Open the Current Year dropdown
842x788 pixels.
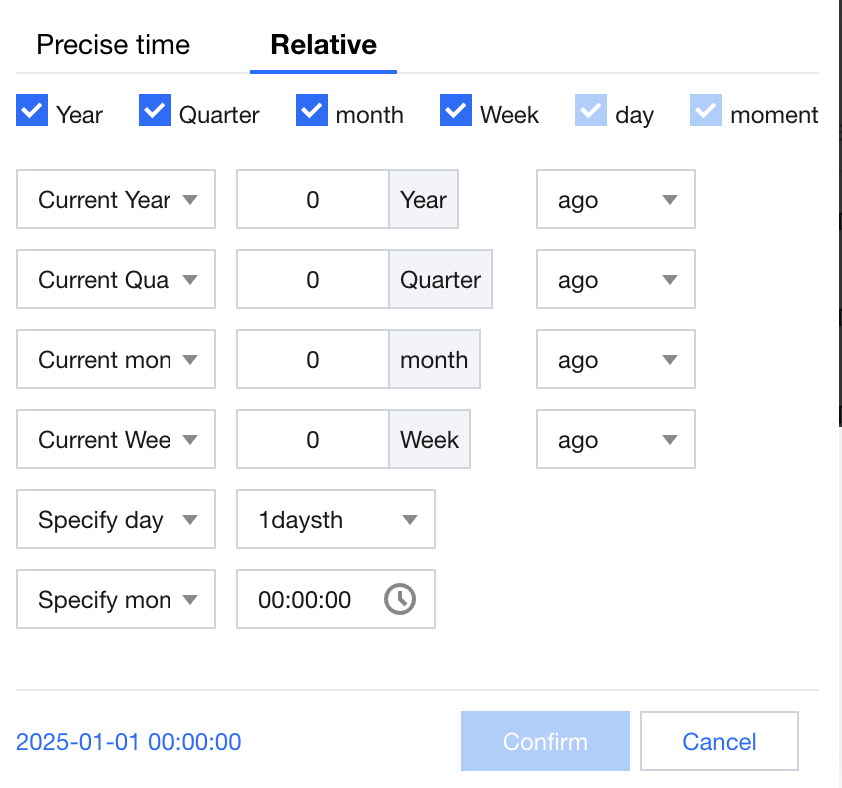(116, 200)
